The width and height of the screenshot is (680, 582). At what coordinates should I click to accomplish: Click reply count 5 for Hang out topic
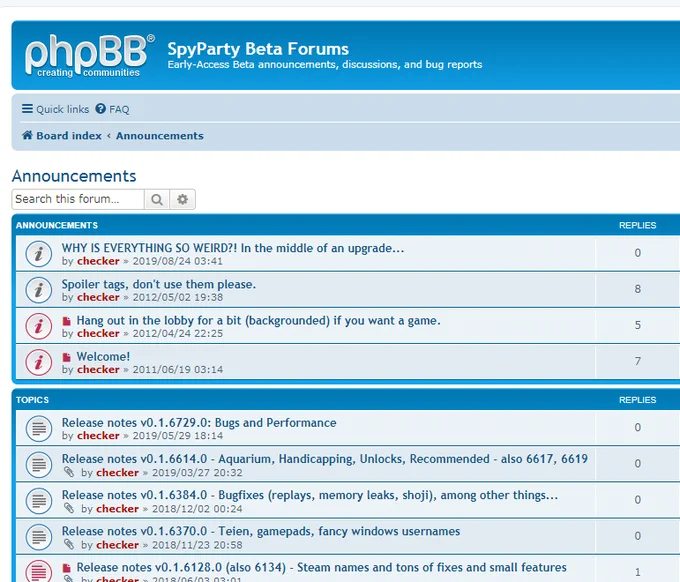tap(638, 325)
